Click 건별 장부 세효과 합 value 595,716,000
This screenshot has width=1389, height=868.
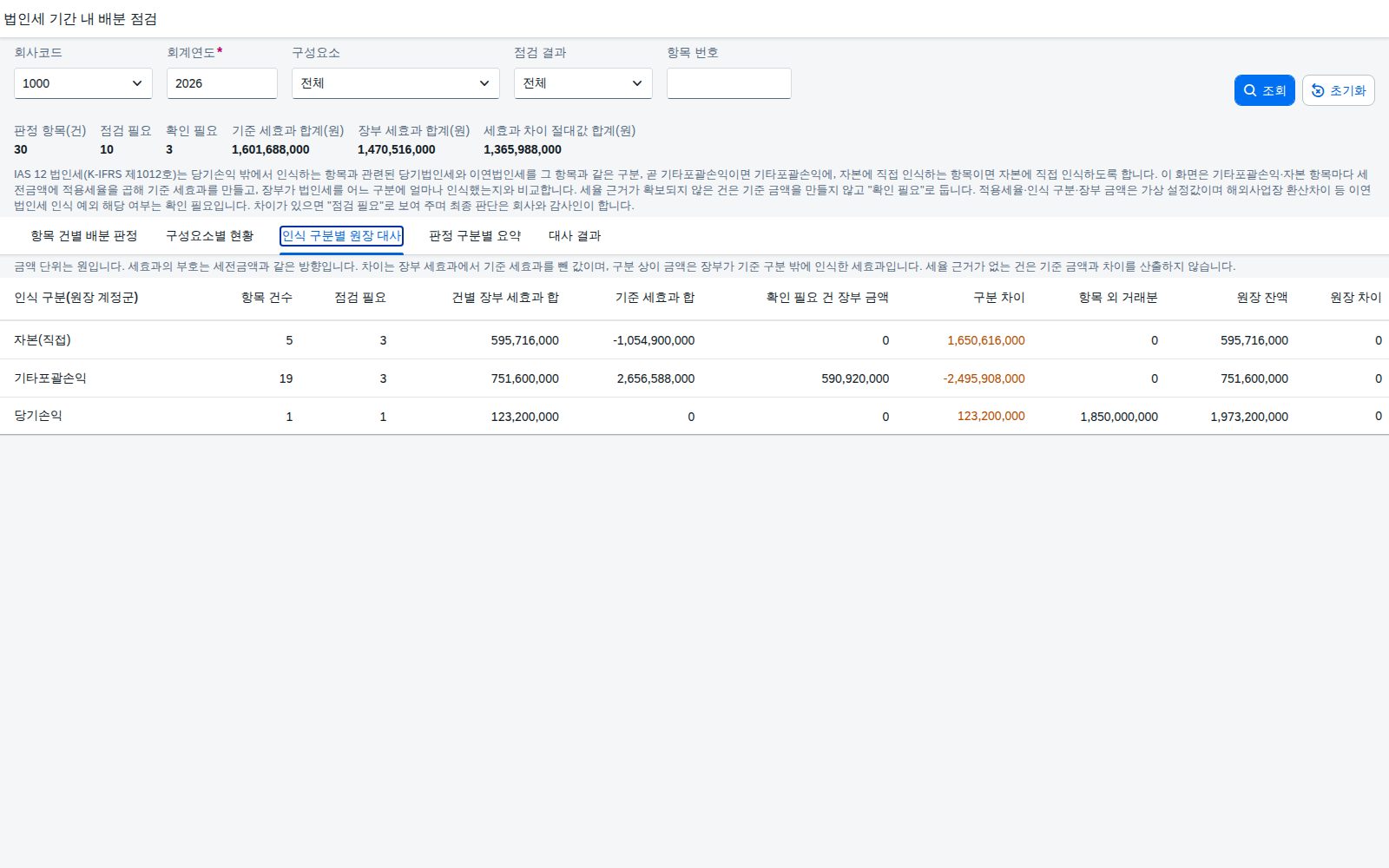point(525,340)
